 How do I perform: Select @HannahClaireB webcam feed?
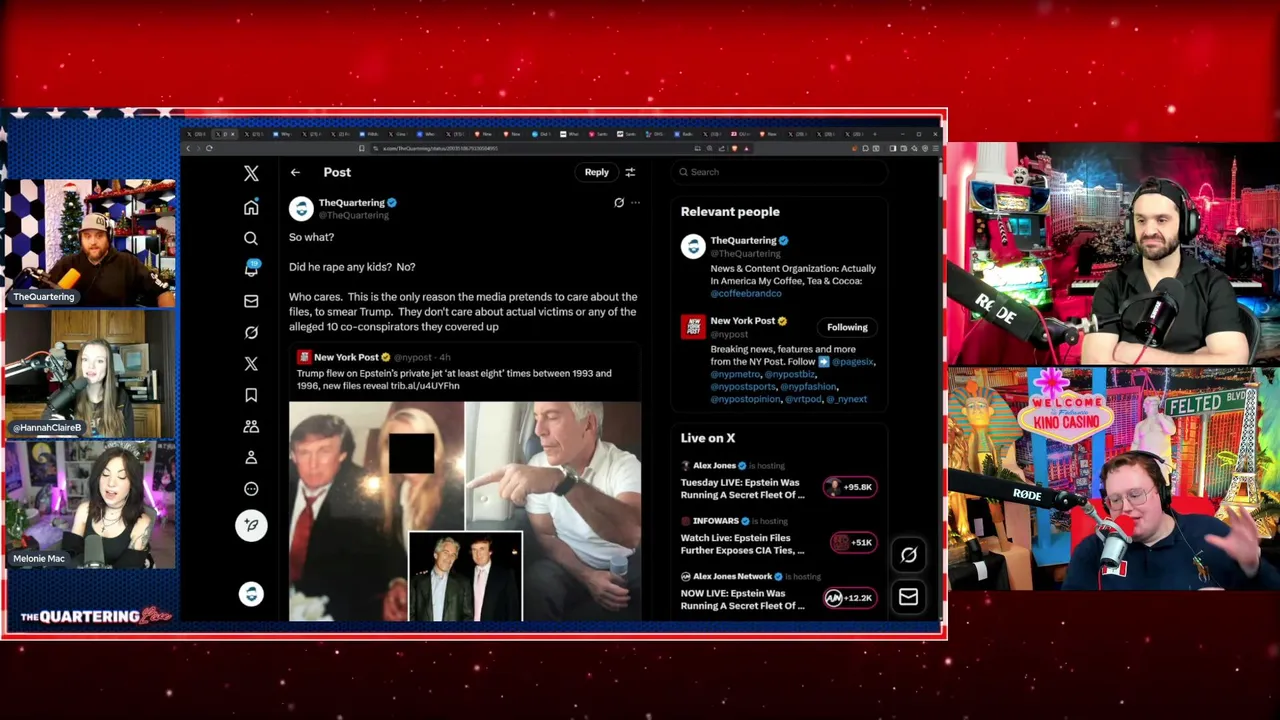[89, 374]
